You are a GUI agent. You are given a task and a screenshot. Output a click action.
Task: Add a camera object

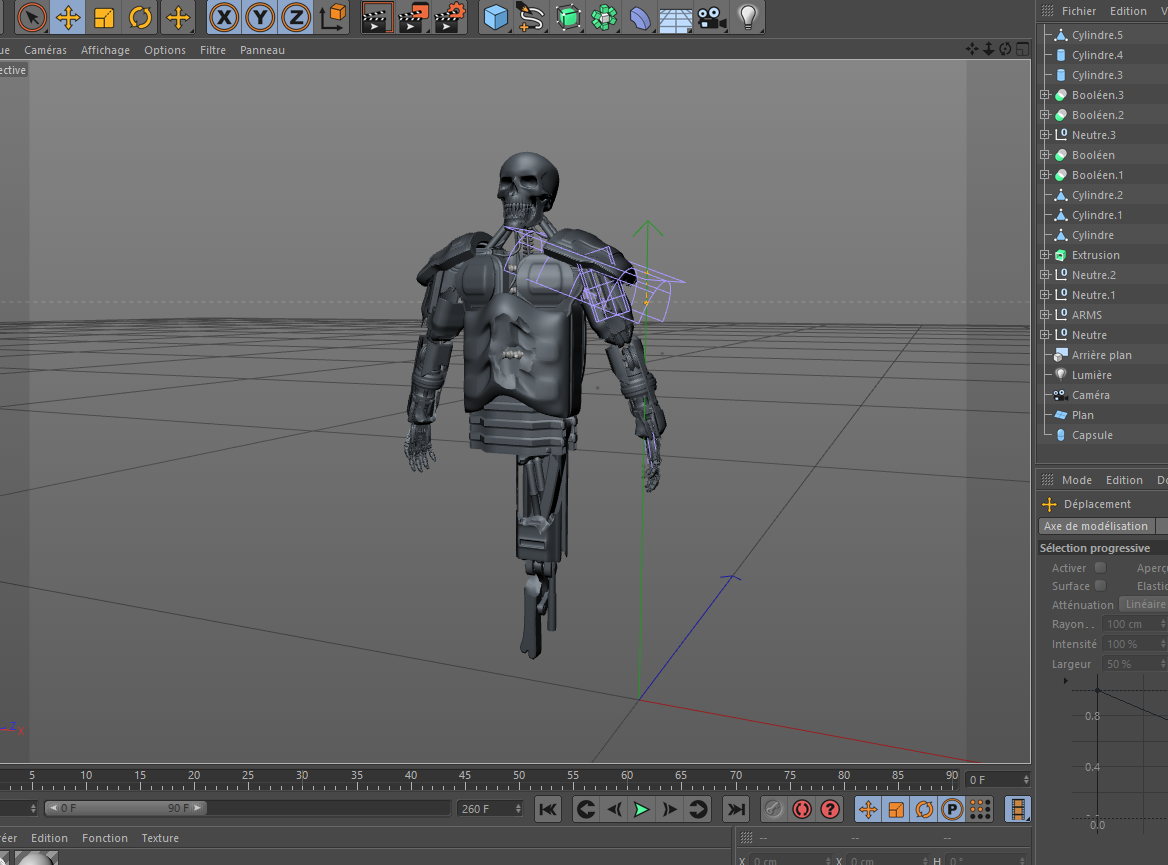click(x=712, y=17)
